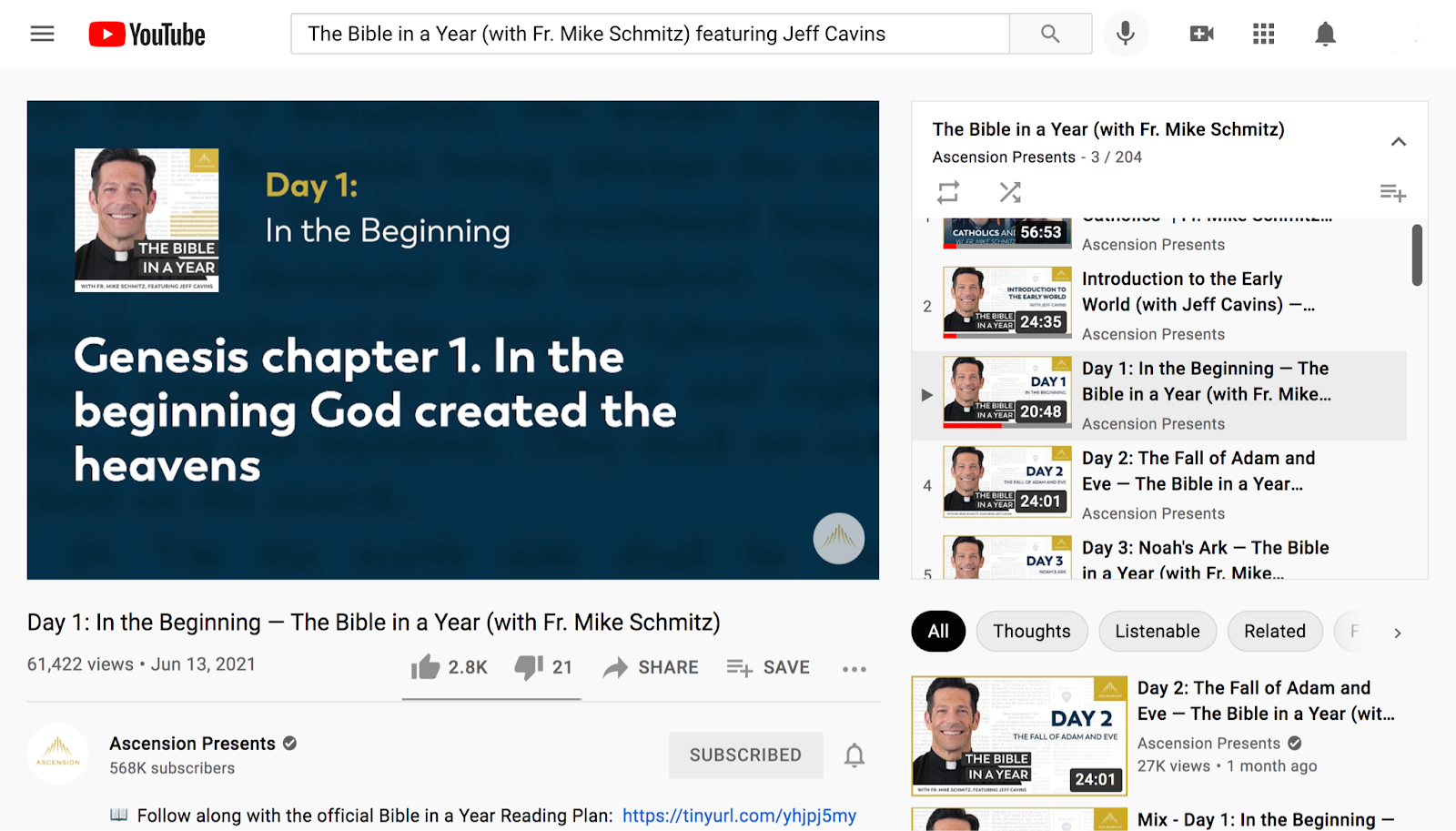This screenshot has height=831, width=1456.
Task: Click SAVE to add to playlist
Action: click(x=768, y=667)
